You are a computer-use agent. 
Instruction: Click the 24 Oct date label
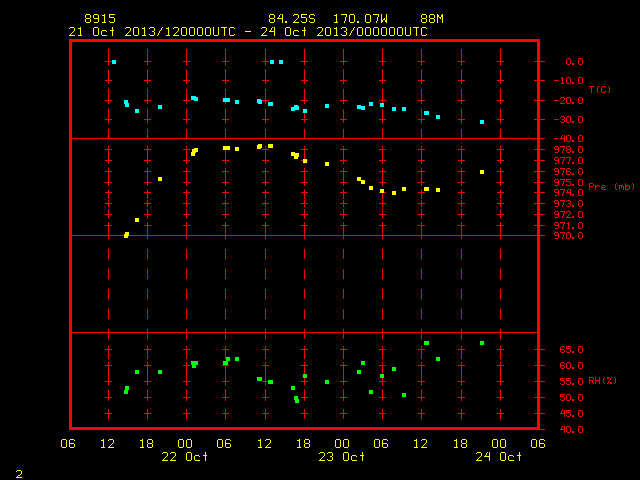(498, 456)
